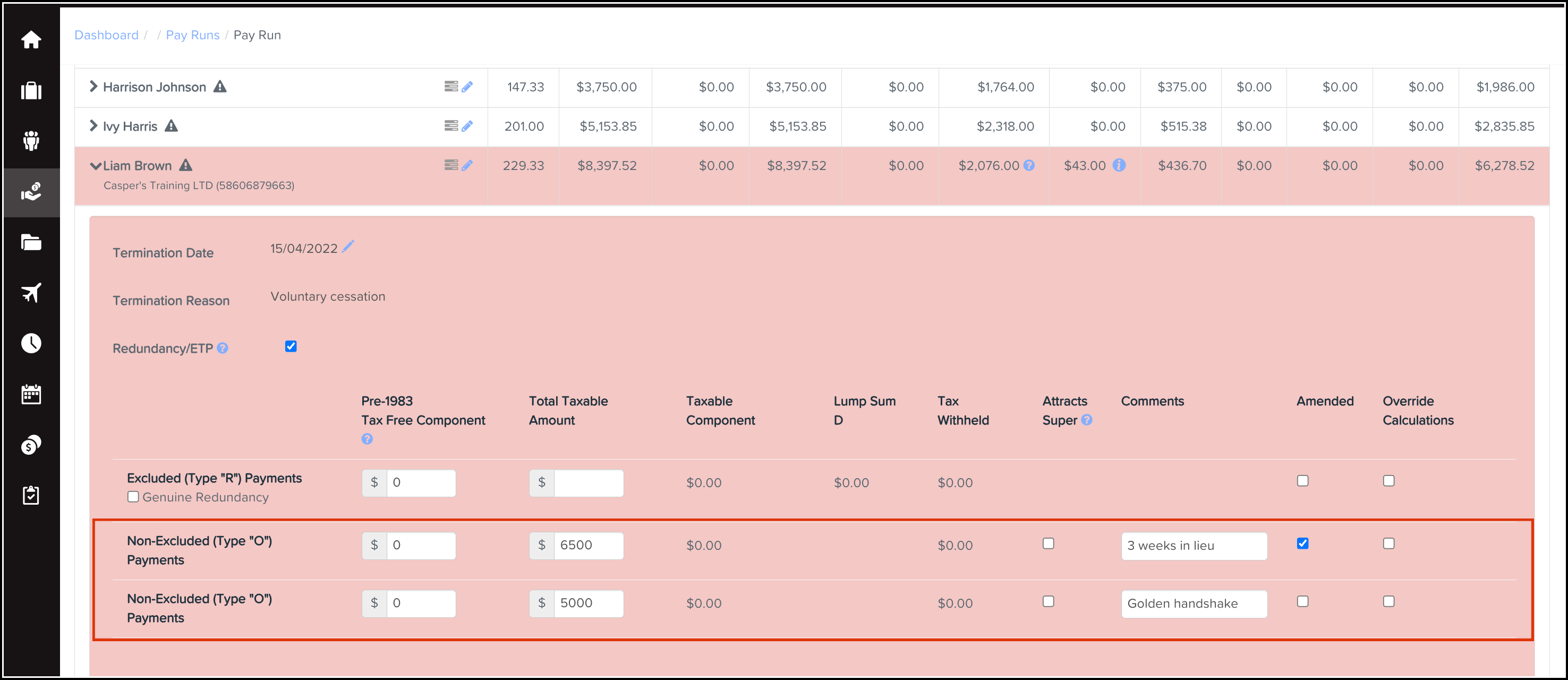
Task: Open the suitcase business icon in sidebar
Action: (31, 91)
